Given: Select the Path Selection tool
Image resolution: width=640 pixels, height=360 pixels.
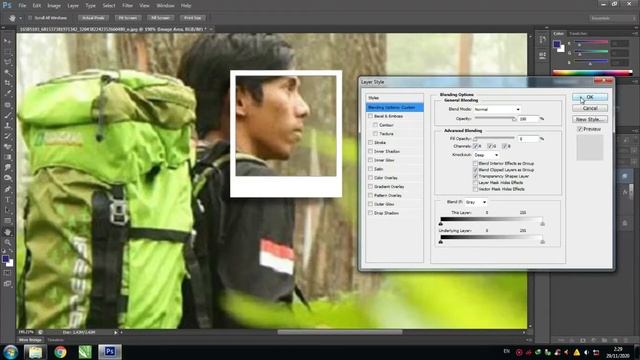Looking at the screenshot, I should click(x=8, y=210).
